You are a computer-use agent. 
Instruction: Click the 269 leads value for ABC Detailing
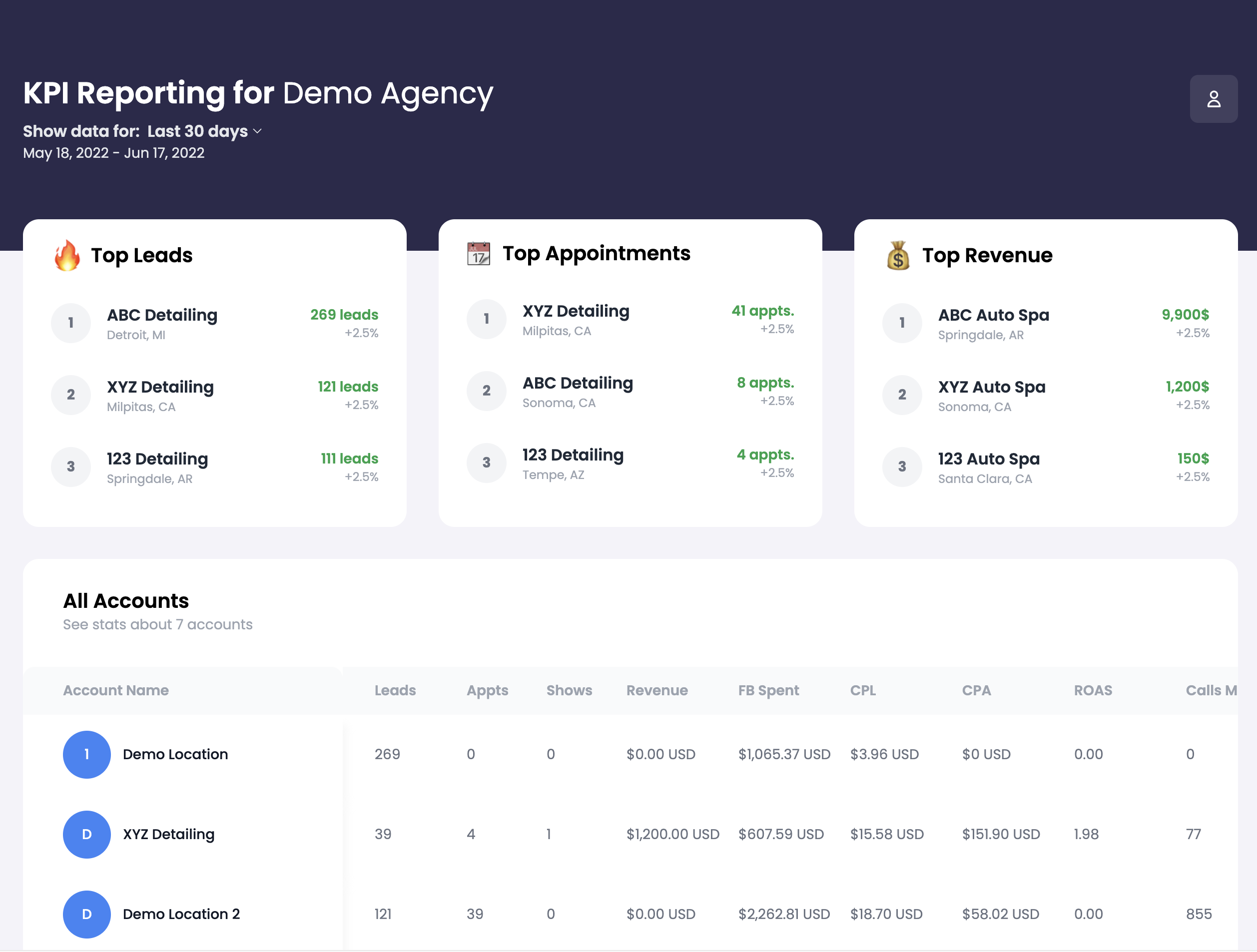click(x=344, y=315)
